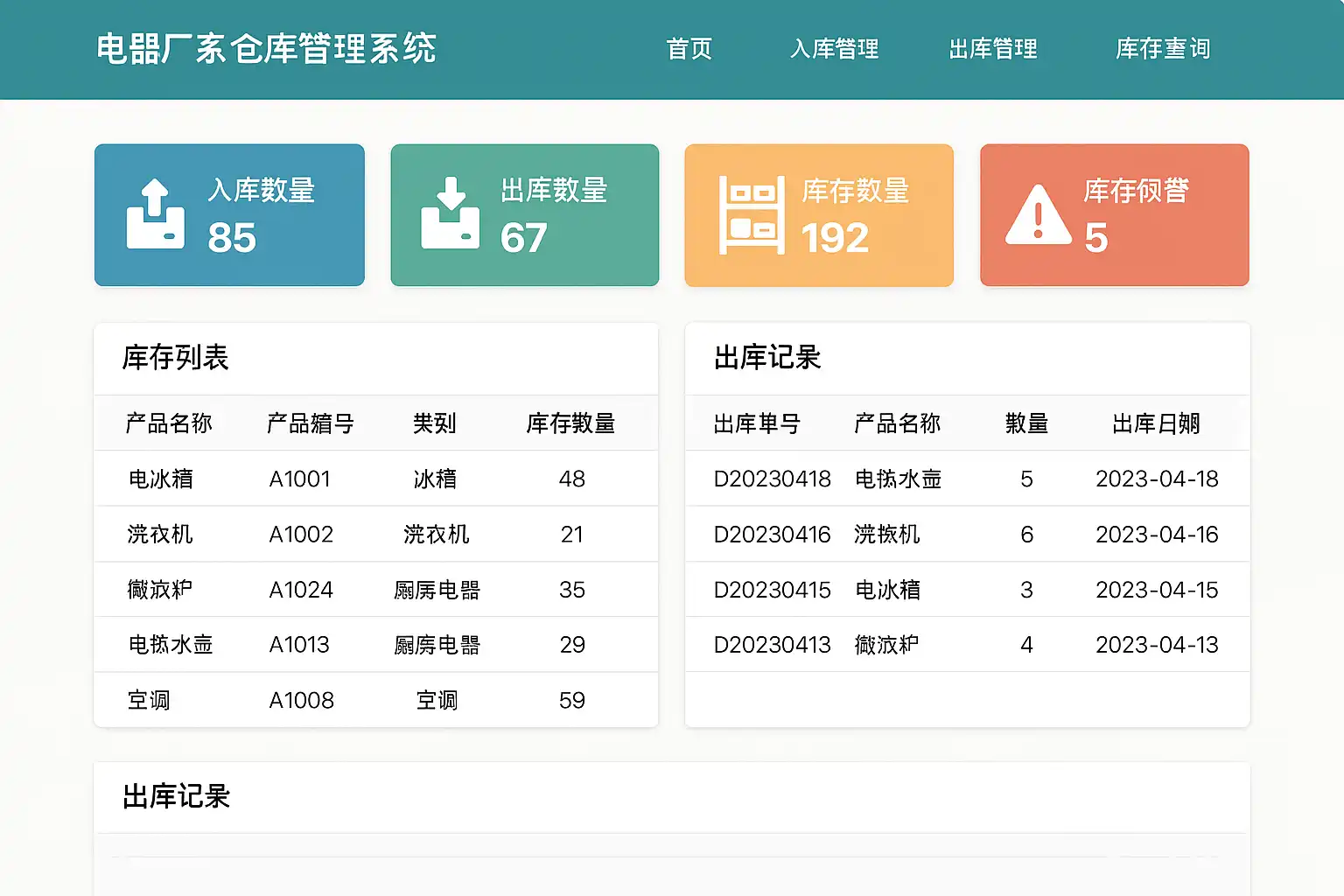Click the warehouse management system title in the header
The height and width of the screenshot is (896, 1344).
266,49
